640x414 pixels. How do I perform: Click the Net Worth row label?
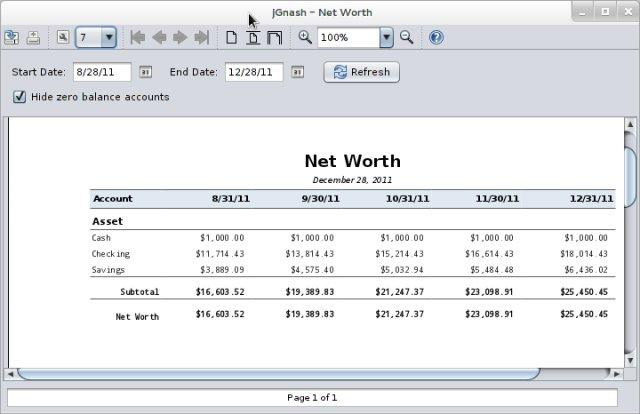pyautogui.click(x=137, y=317)
